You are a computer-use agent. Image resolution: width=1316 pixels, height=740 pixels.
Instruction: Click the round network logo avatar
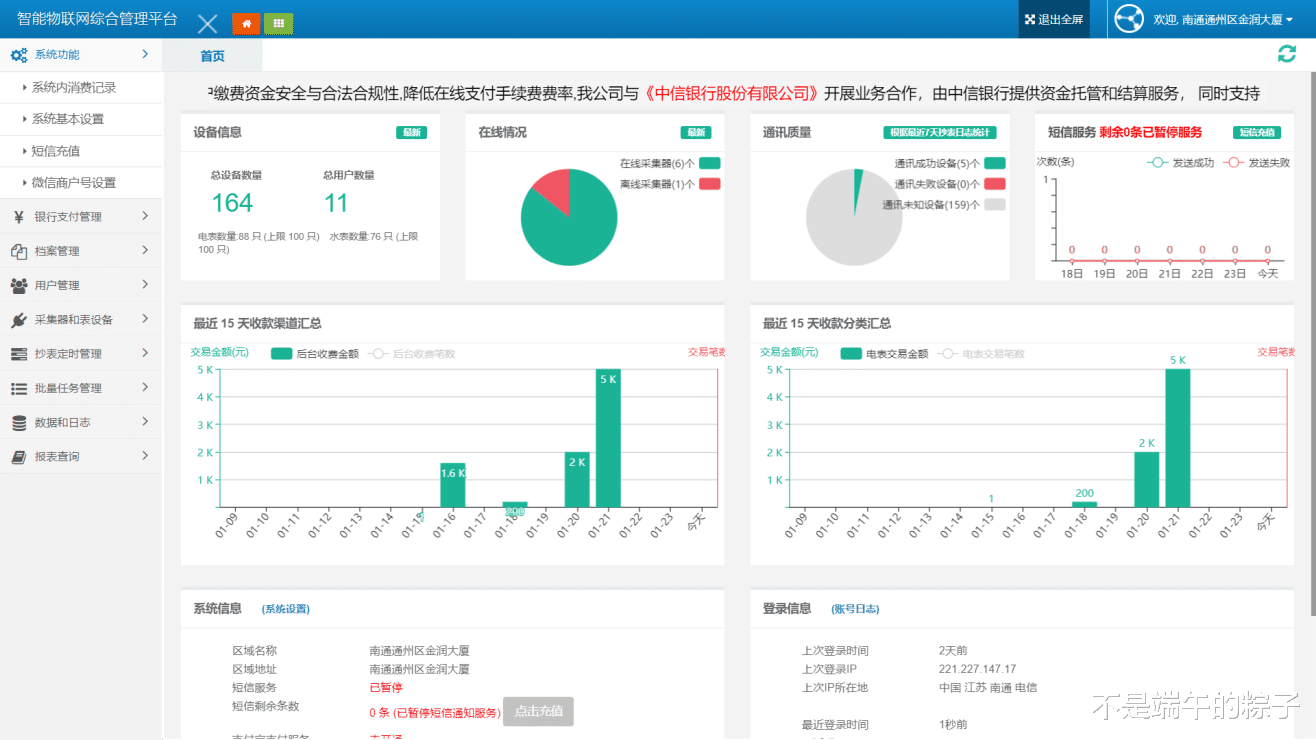click(x=1128, y=19)
